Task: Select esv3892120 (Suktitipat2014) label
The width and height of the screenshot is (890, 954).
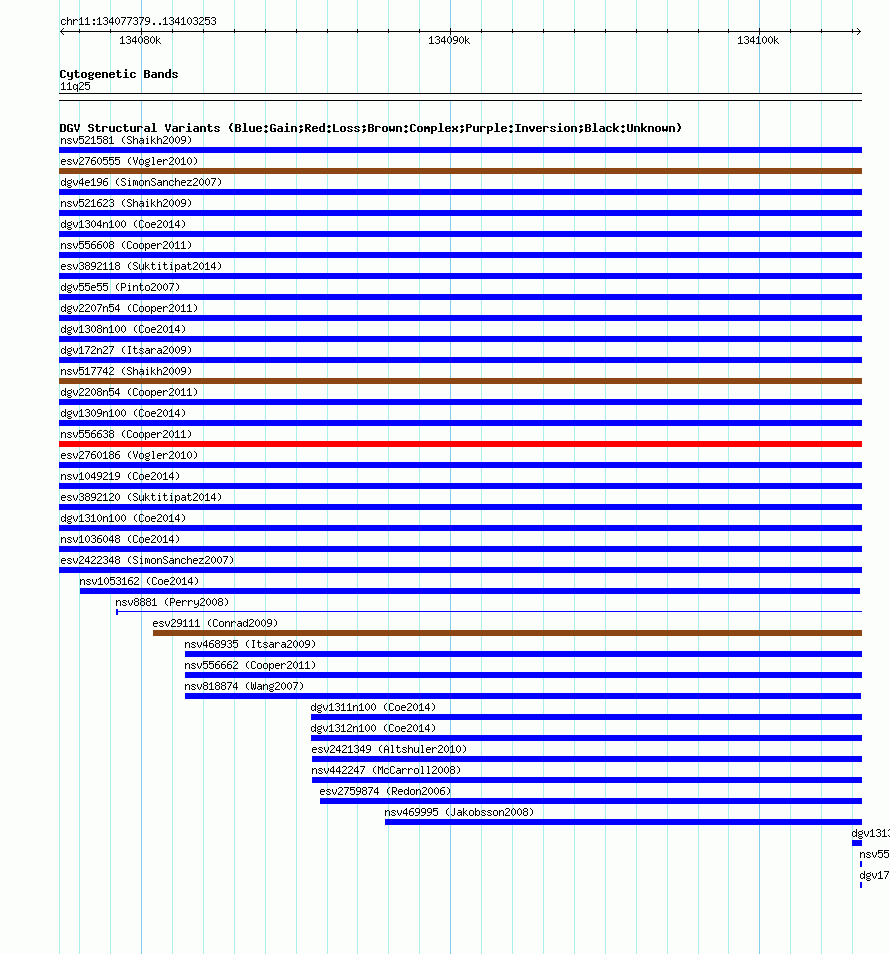Action: coord(141,497)
